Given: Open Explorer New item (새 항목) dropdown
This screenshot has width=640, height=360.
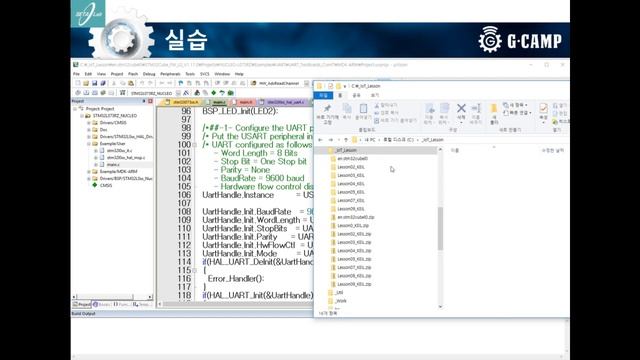Looking at the screenshot, I should pos(516,105).
